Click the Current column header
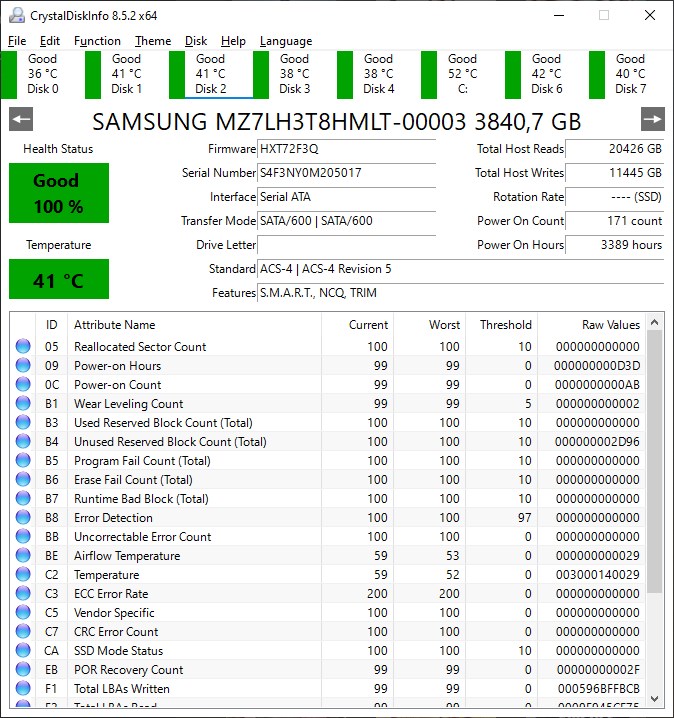 click(358, 325)
